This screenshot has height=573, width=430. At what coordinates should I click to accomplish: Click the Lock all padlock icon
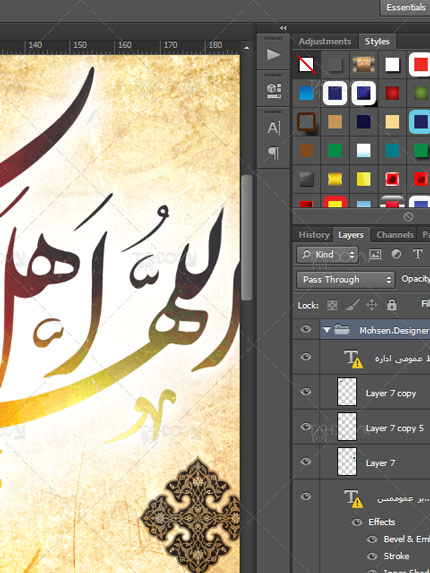[392, 305]
